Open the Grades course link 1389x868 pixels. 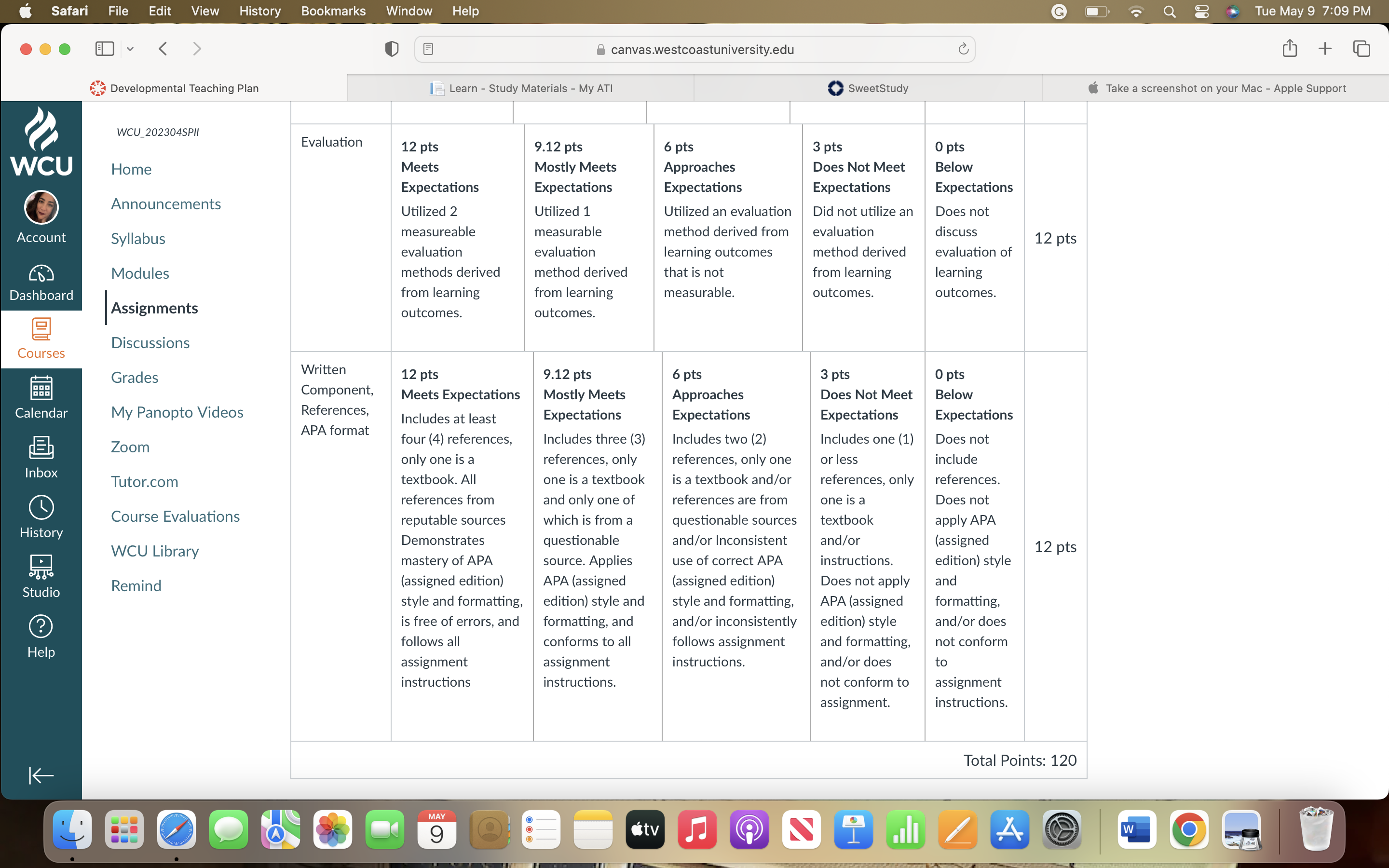[x=134, y=377]
